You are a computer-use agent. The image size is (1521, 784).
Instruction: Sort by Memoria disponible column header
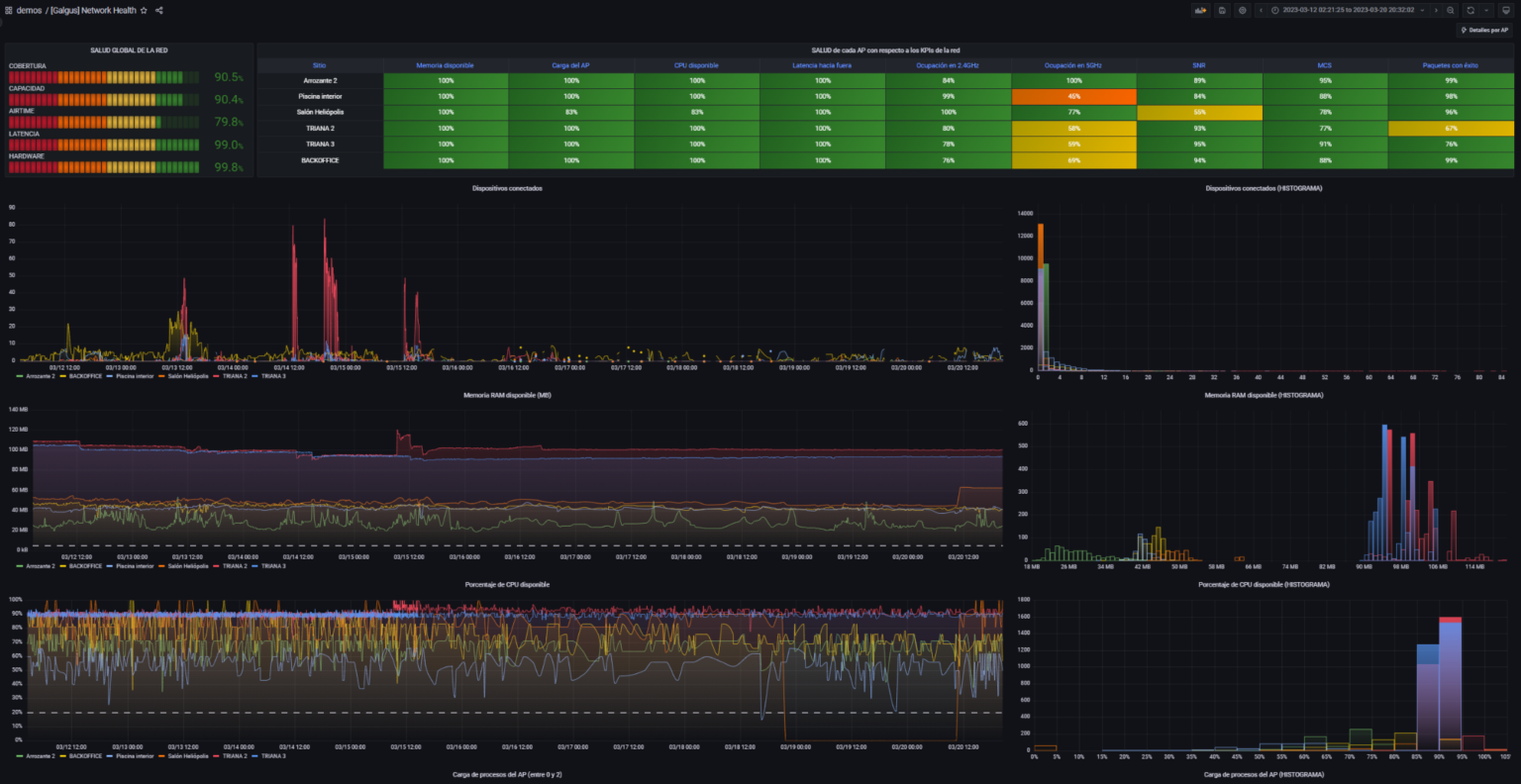click(x=446, y=65)
